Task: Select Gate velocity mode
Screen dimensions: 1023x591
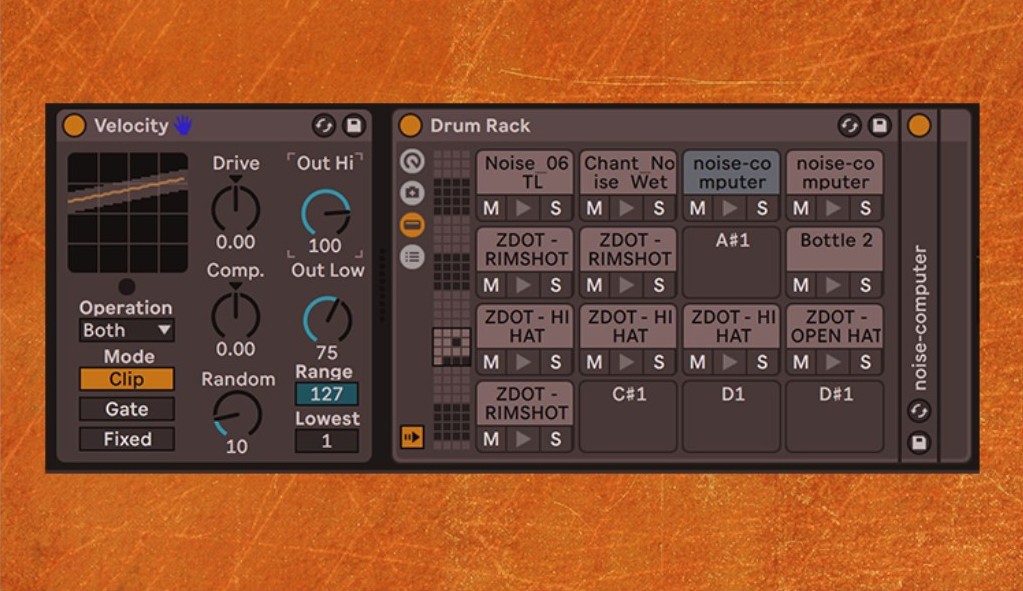Action: tap(127, 410)
